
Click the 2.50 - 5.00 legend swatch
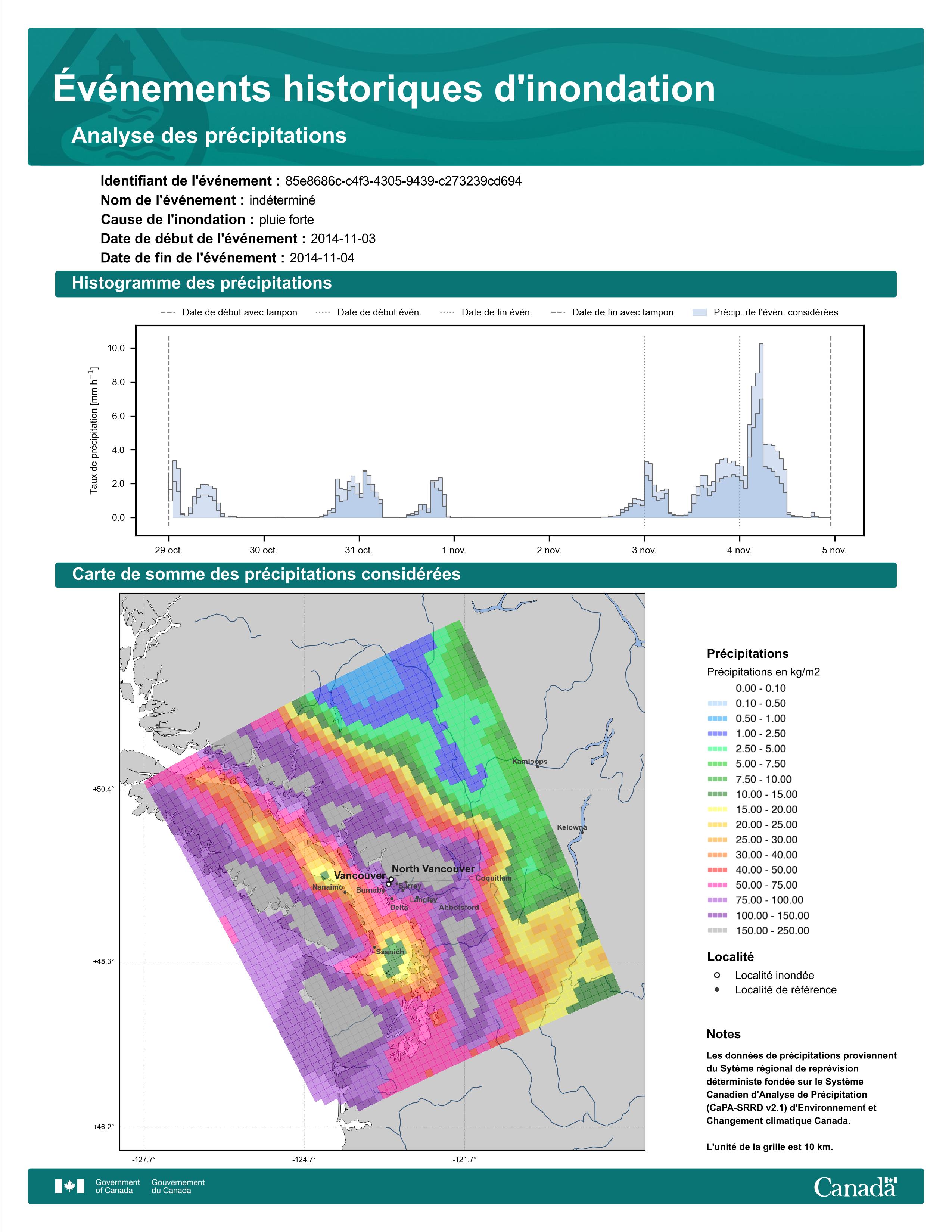[717, 749]
